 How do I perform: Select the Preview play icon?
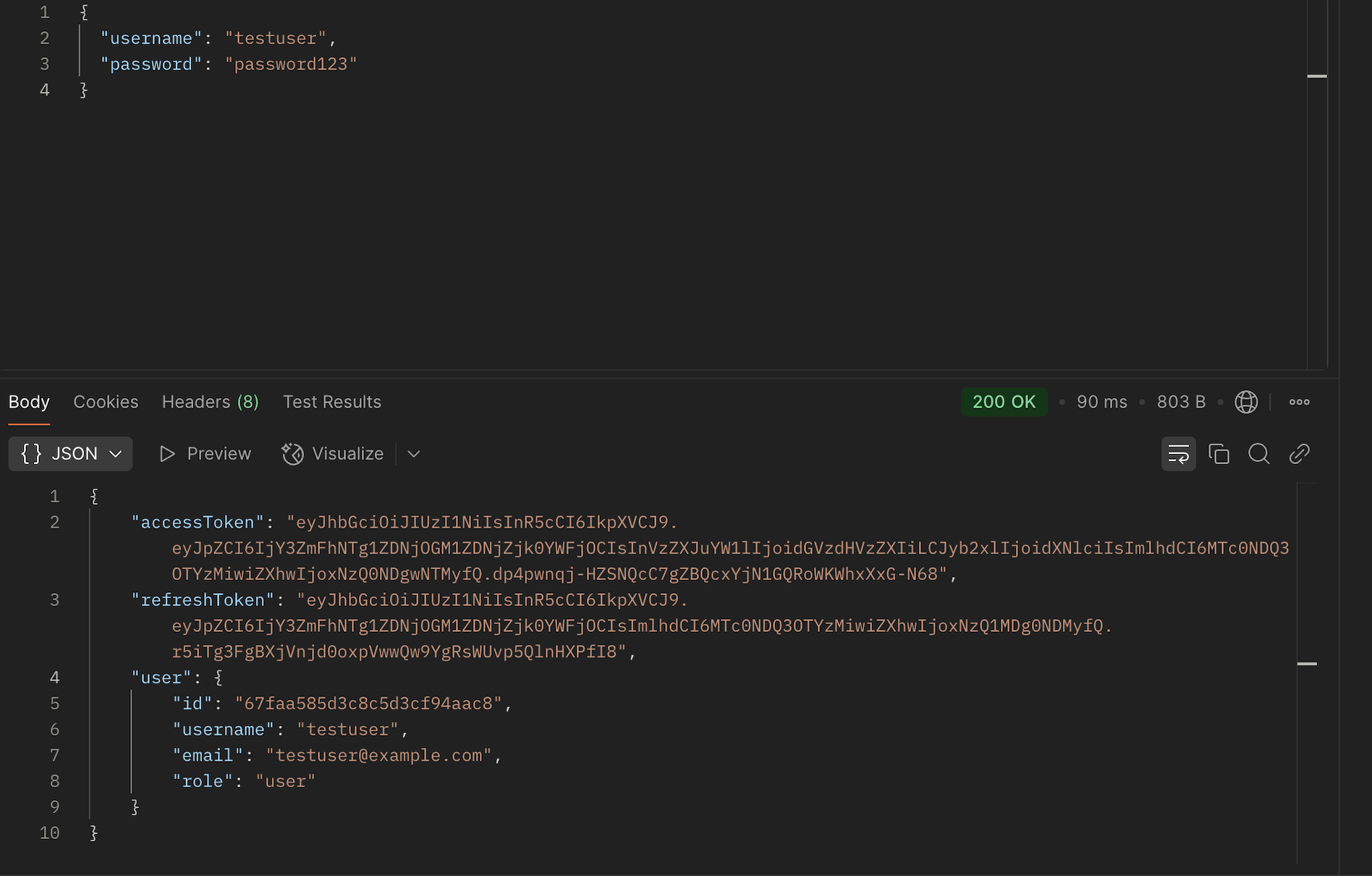pyautogui.click(x=167, y=454)
